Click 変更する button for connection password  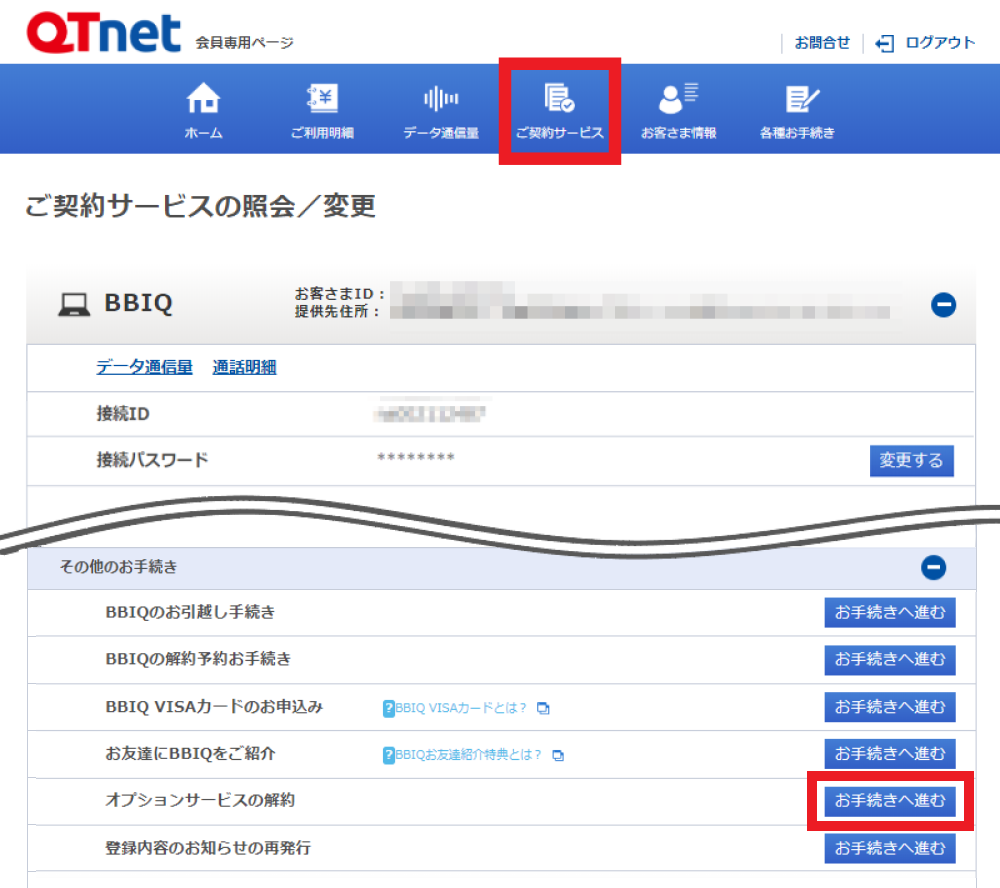pos(911,460)
